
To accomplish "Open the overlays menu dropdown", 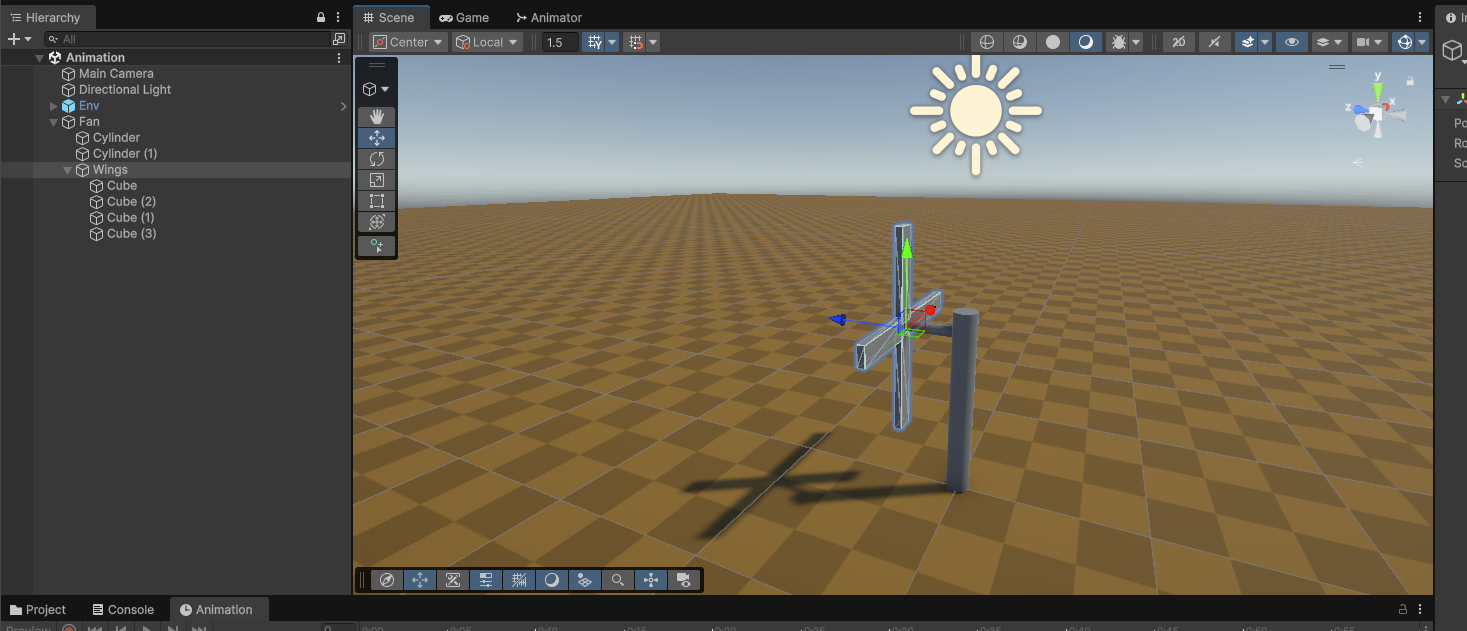I will 1329,42.
